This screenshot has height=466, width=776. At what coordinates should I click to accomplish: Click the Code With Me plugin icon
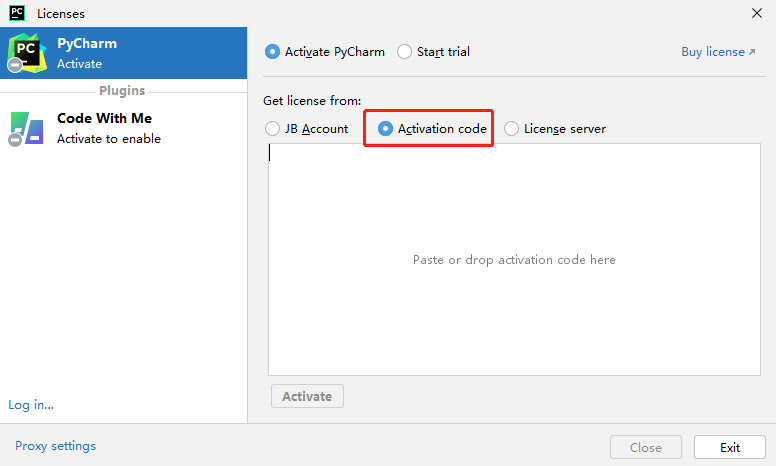tap(26, 129)
